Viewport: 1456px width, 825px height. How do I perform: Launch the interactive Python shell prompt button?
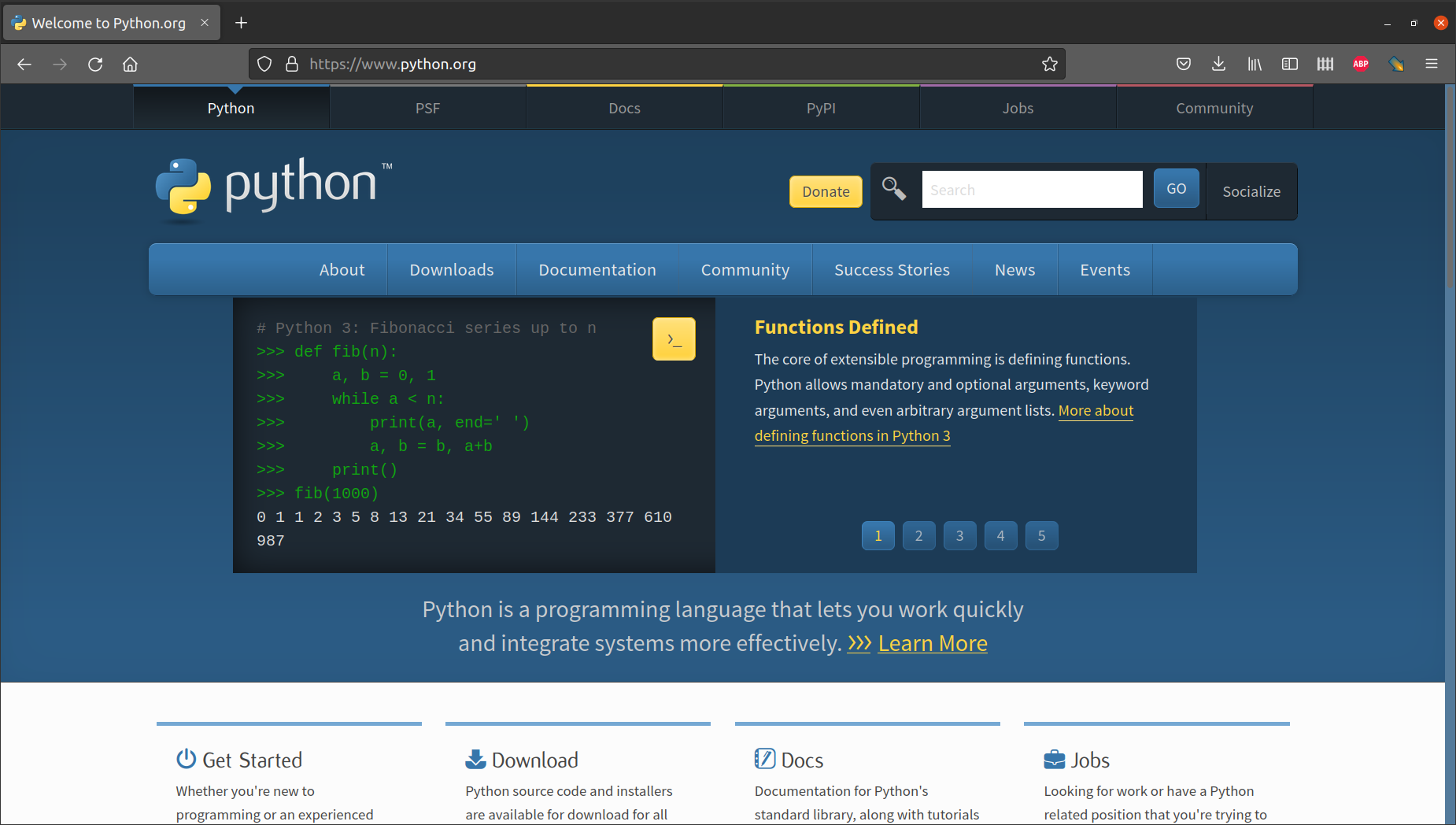point(674,339)
